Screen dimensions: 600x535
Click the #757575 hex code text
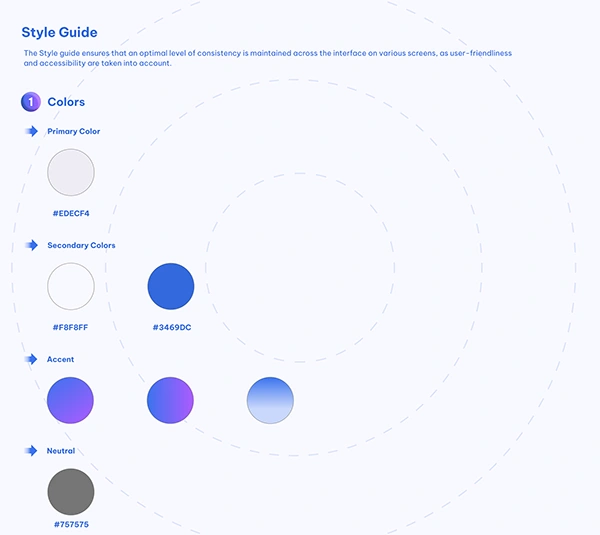tap(71, 524)
